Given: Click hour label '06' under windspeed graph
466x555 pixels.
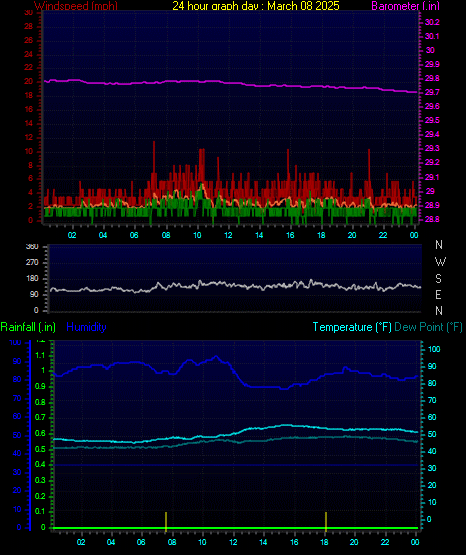Looking at the screenshot, I should point(134,235).
